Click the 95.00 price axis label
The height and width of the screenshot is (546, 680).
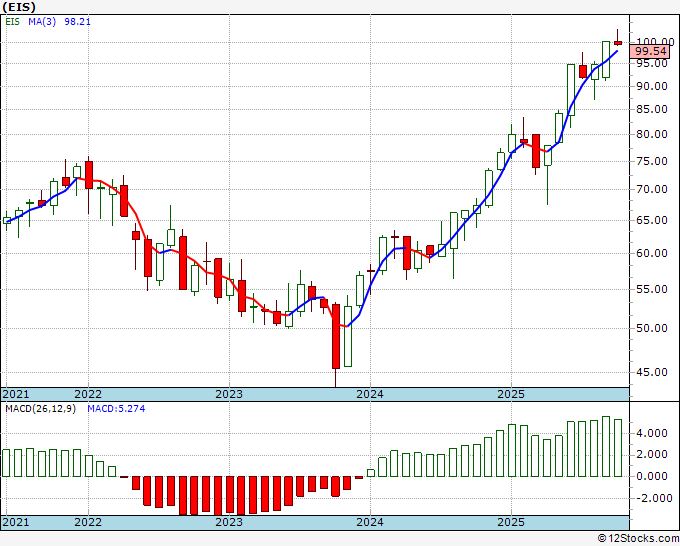pos(652,63)
